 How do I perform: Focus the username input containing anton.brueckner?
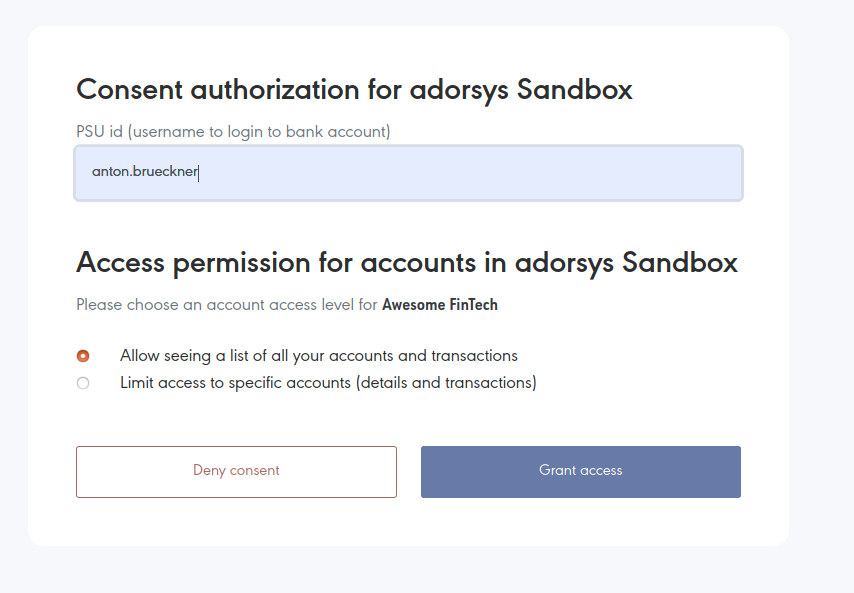point(408,172)
